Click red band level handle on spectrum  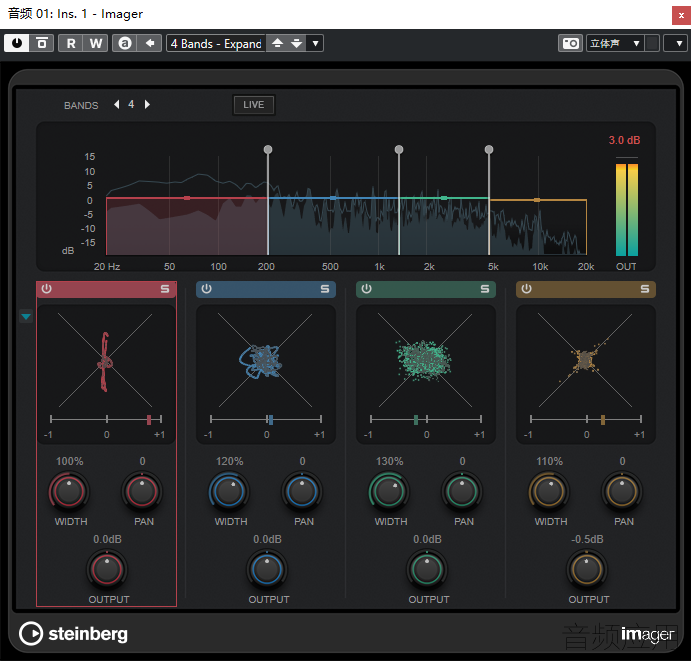(187, 198)
